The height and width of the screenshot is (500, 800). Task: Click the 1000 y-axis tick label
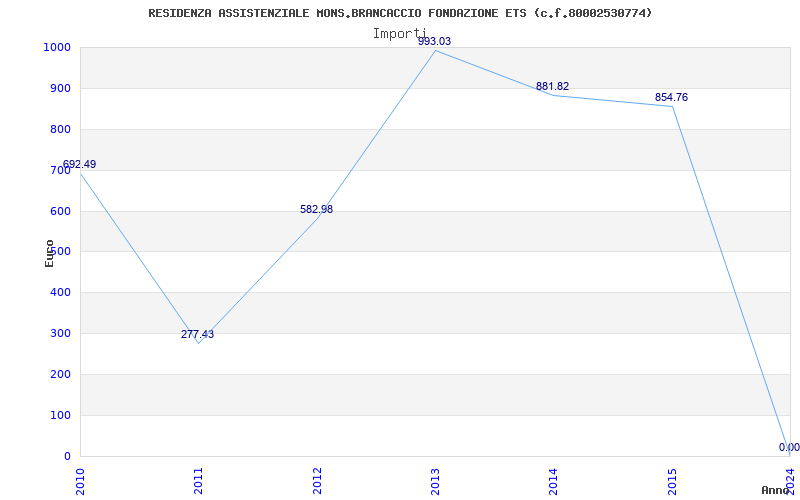57,47
